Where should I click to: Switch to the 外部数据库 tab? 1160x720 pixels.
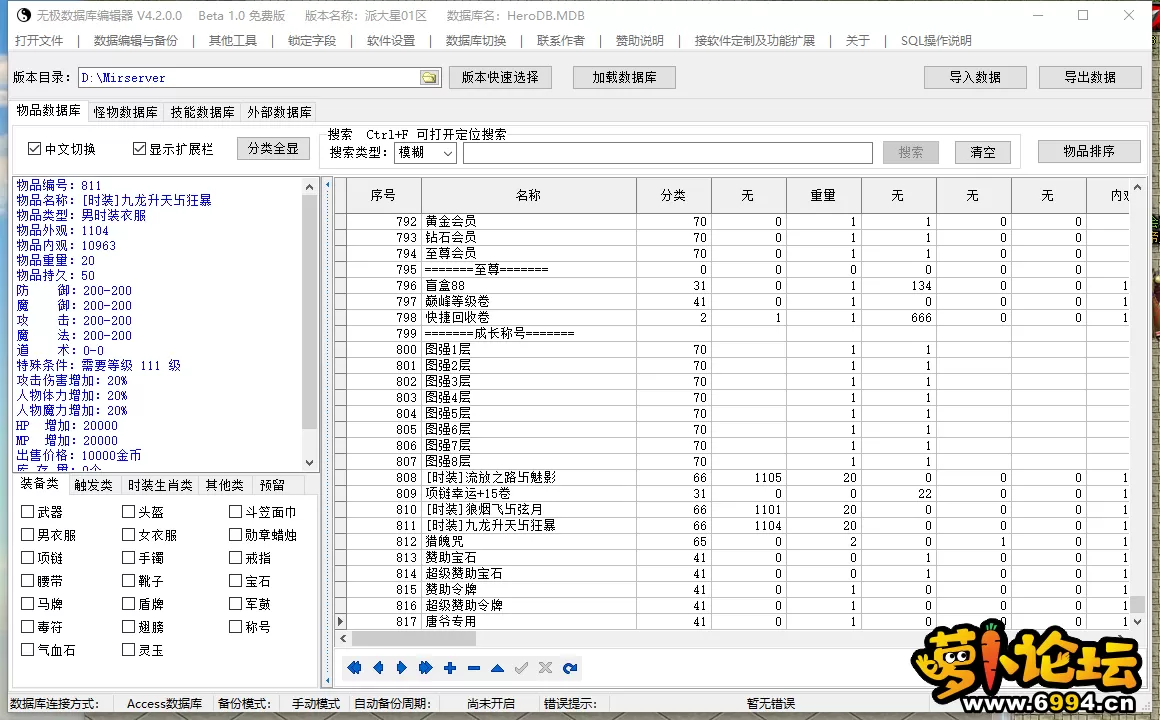coord(279,112)
